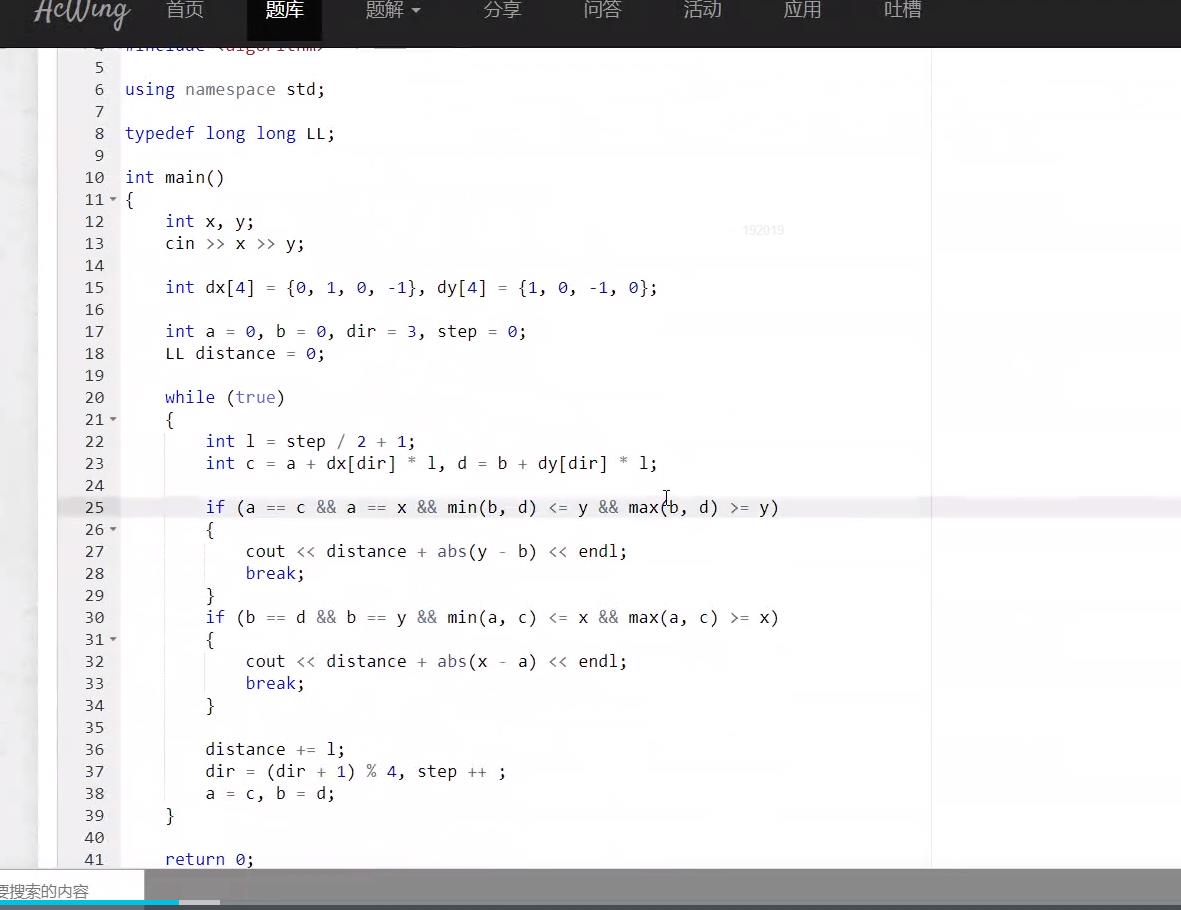Click the 'typedef long long LL;' line
This screenshot has height=910, width=1181.
coord(230,134)
